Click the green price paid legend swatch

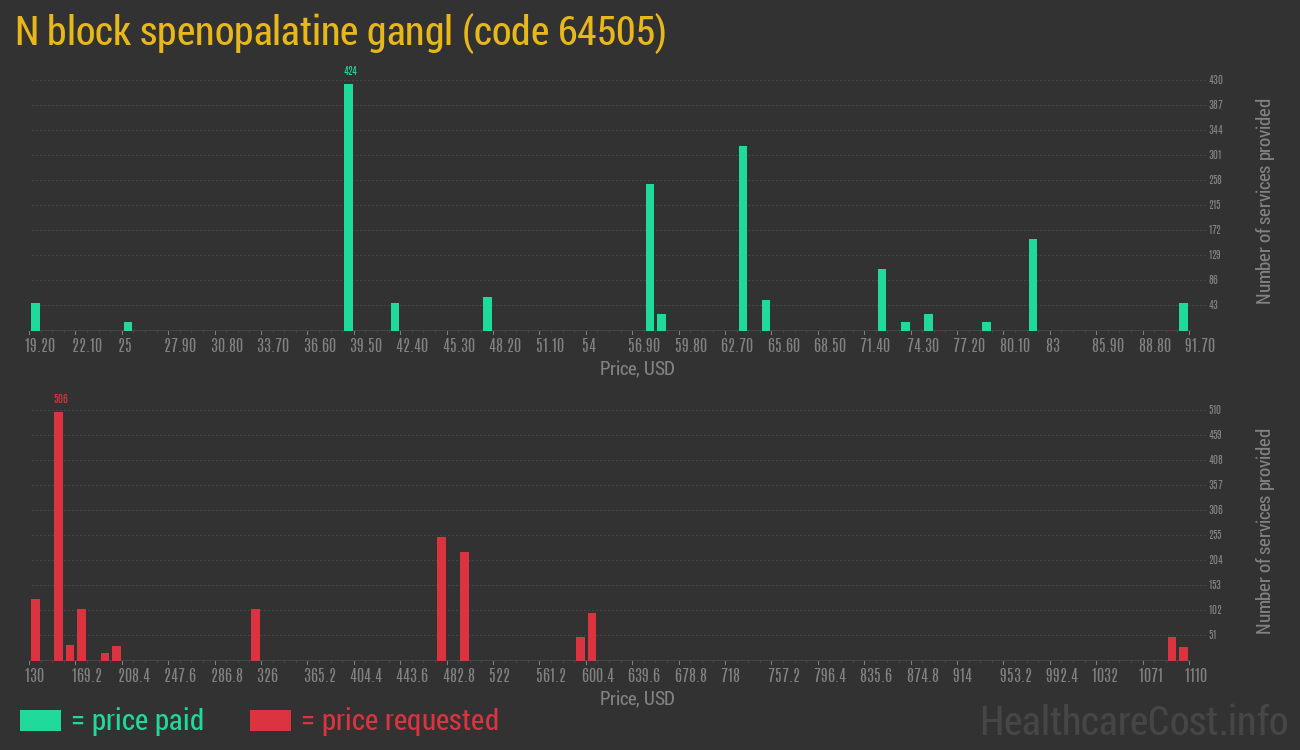[x=40, y=720]
